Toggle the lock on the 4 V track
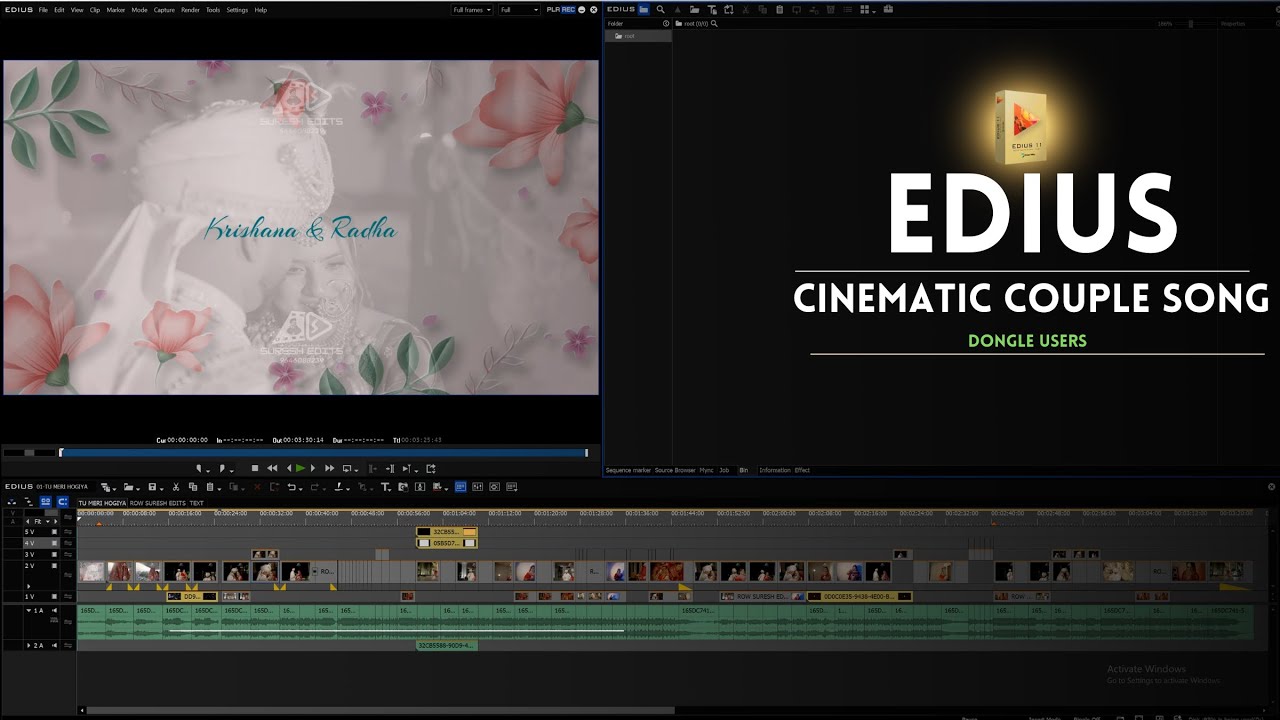 pyautogui.click(x=67, y=543)
